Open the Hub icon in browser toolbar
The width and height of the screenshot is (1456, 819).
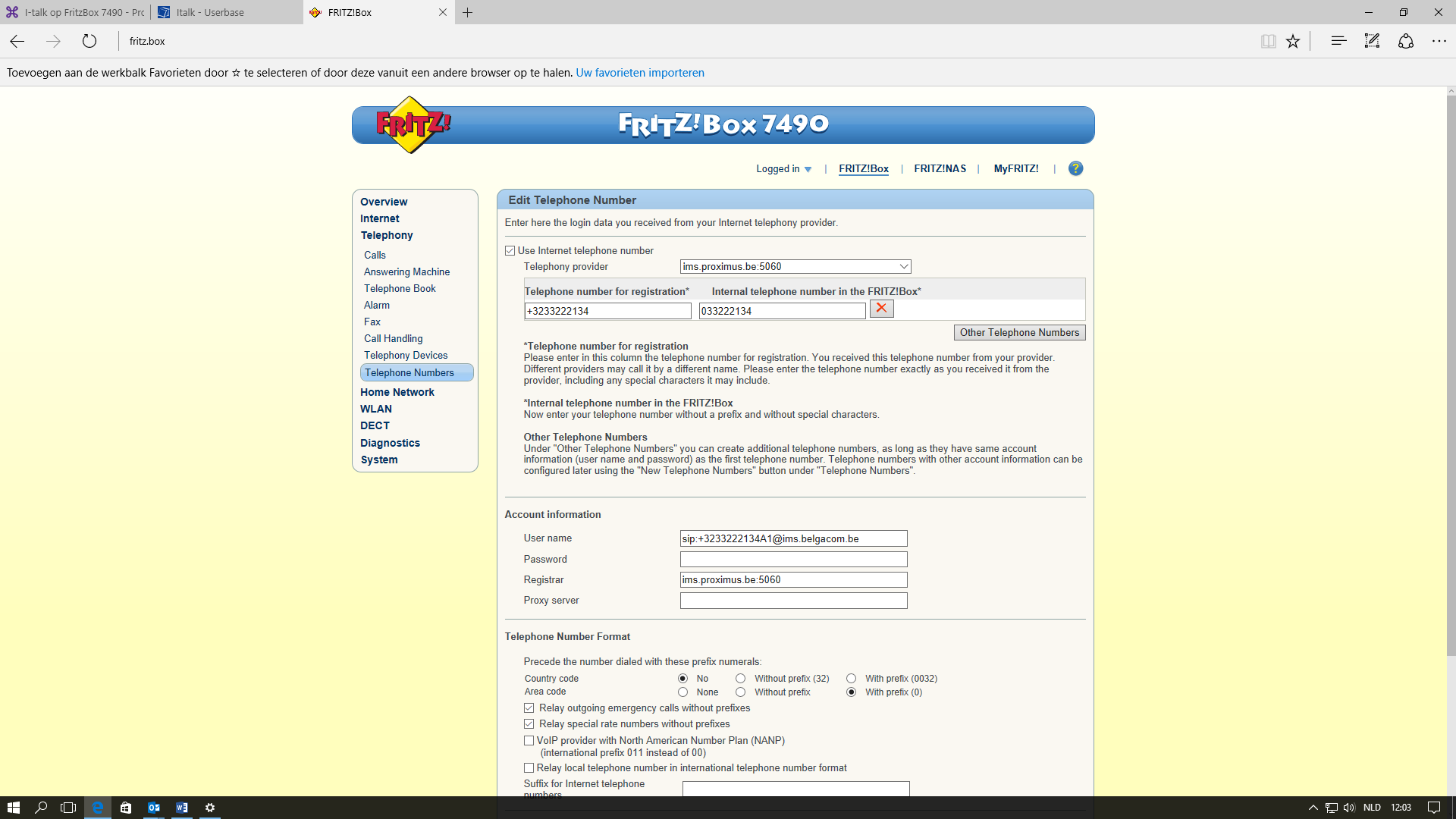pyautogui.click(x=1338, y=41)
